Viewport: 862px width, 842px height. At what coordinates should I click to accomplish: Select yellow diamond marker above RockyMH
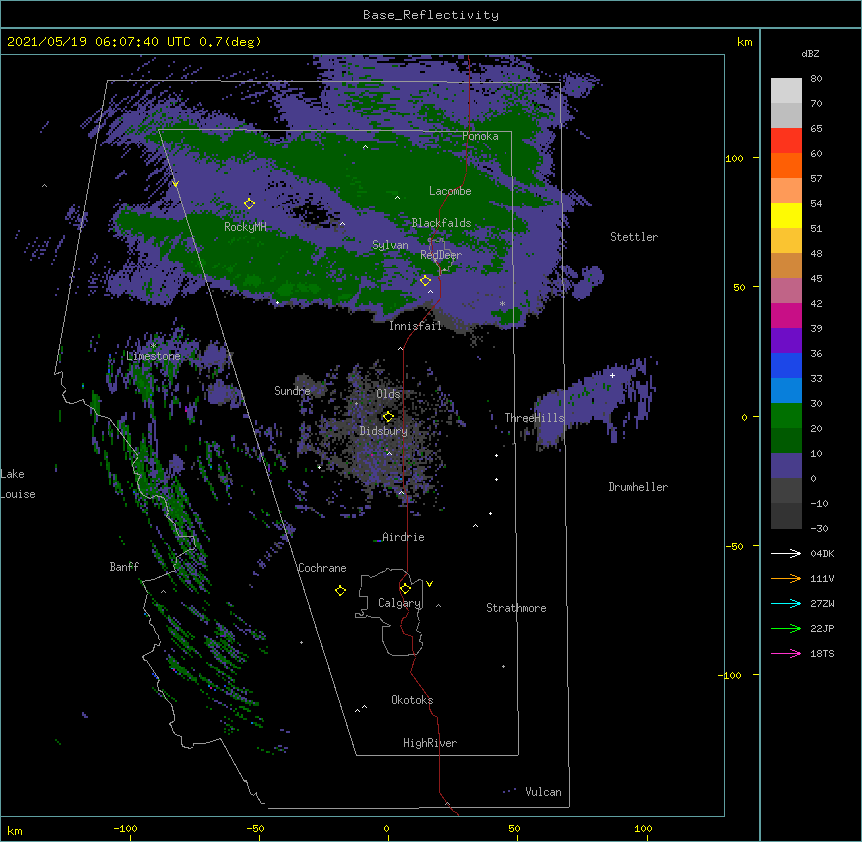pyautogui.click(x=249, y=203)
